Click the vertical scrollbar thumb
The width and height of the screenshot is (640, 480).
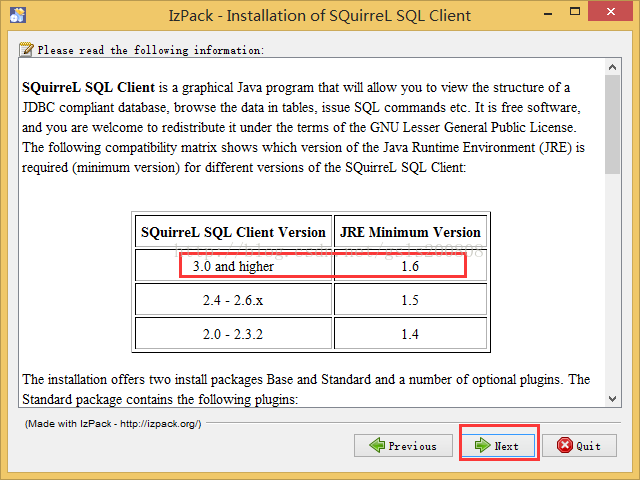coord(612,125)
